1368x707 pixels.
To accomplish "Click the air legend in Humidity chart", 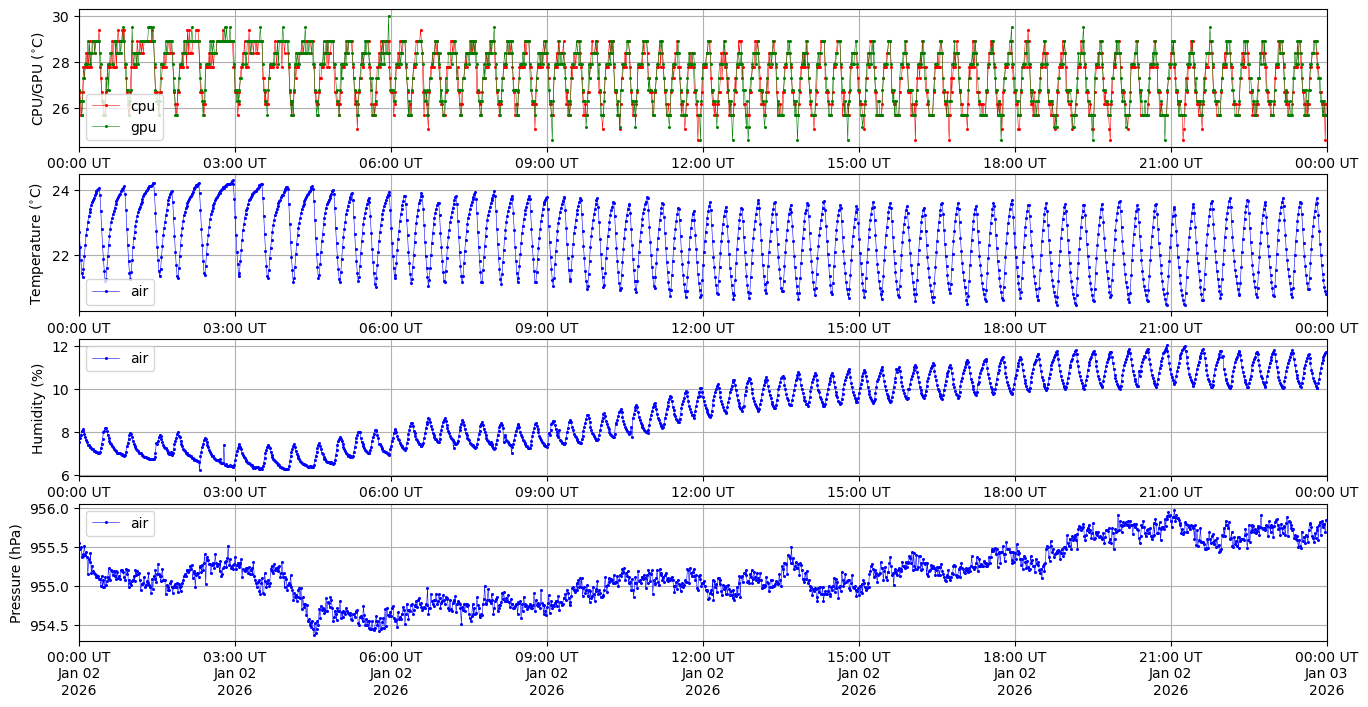I will (x=140, y=358).
